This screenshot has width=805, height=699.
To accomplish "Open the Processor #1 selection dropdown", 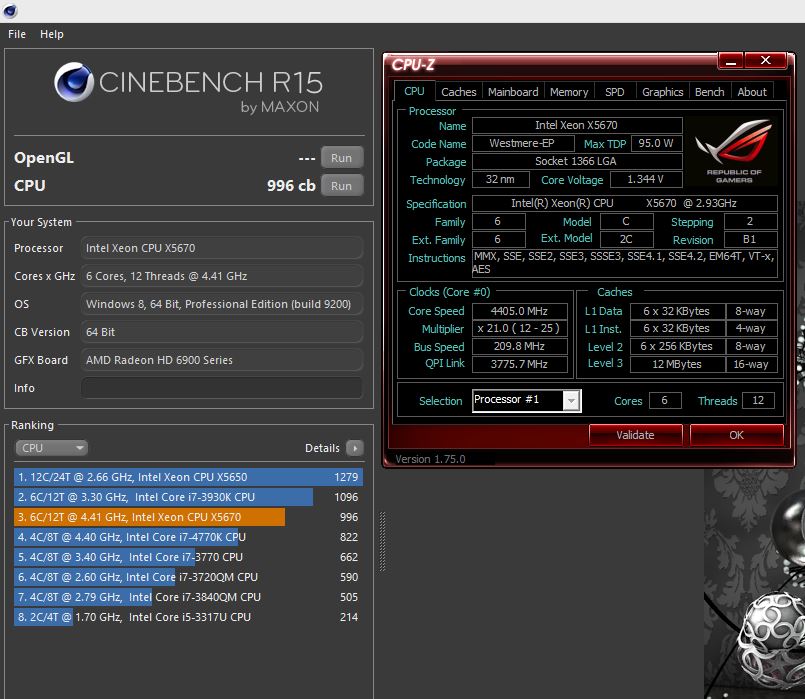I will pos(527,400).
